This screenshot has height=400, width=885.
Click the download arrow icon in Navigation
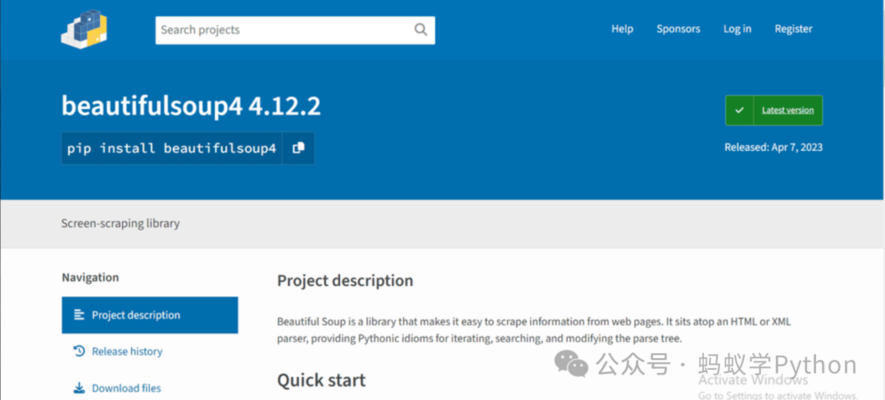(79, 388)
